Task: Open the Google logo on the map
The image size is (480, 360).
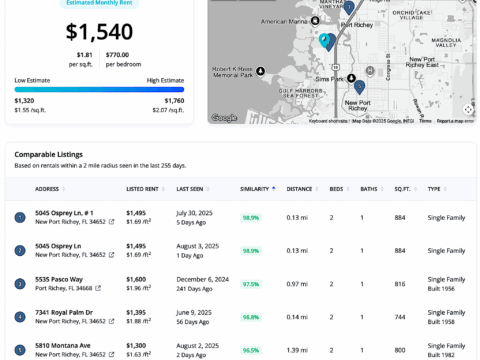Action: [x=224, y=118]
